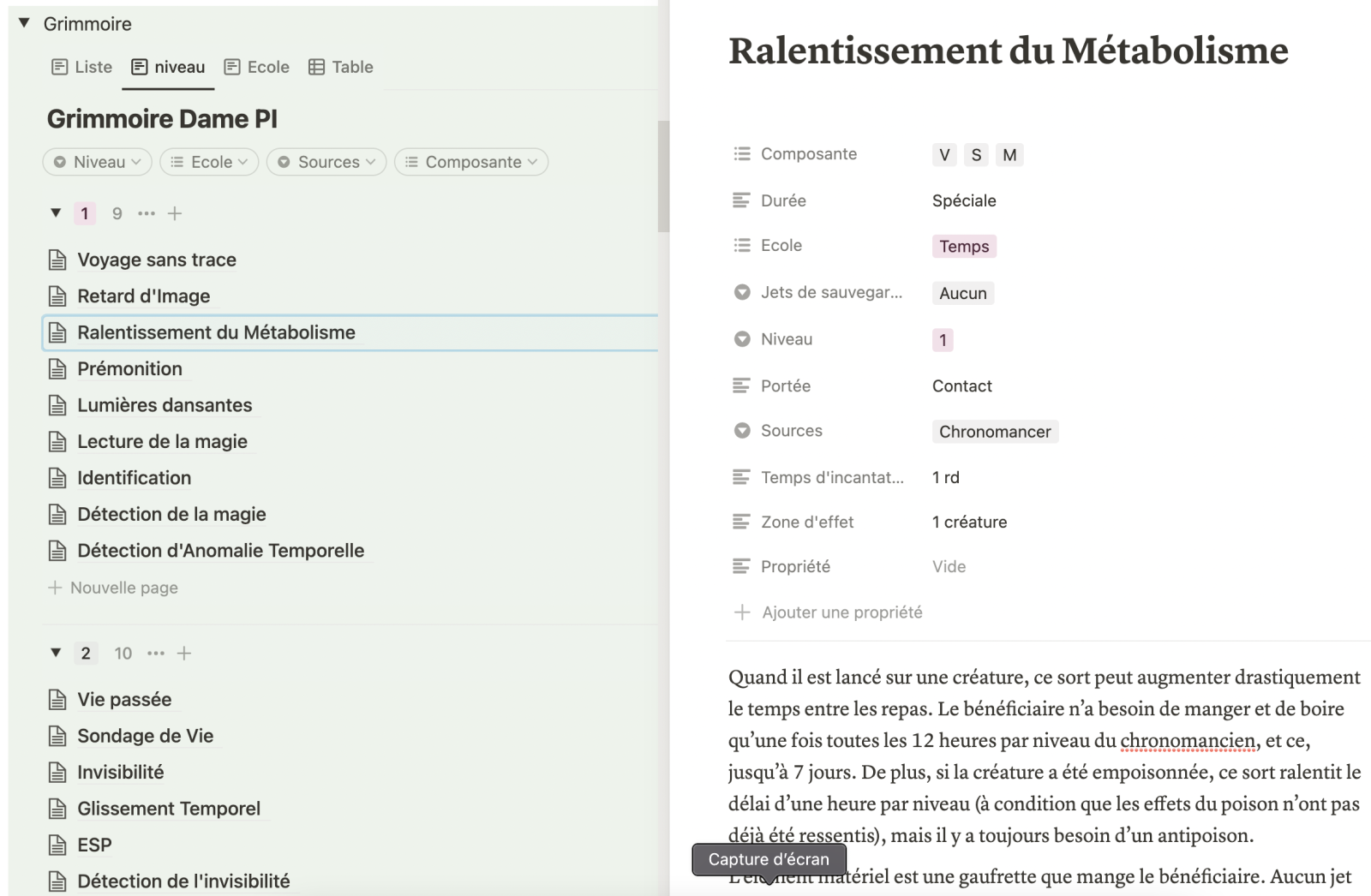Collapse the level 1 group
The image size is (1371, 896).
coord(56,213)
